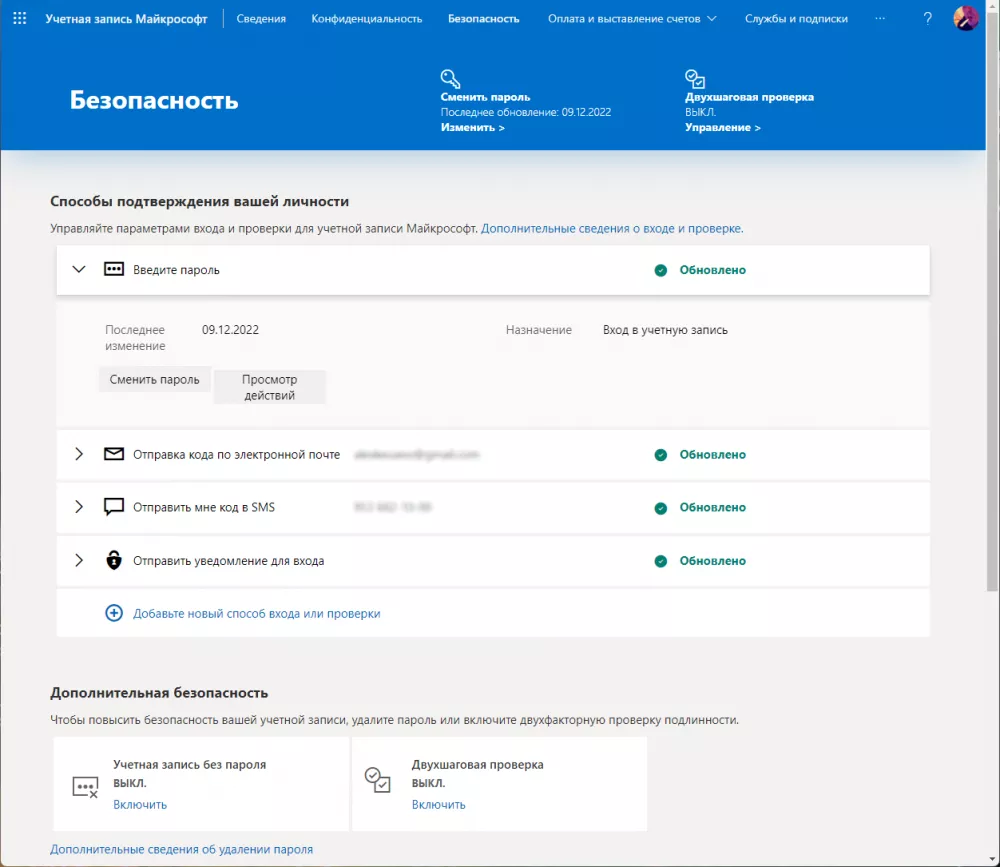Enable Двухшаговая проверка in additional security
The height and width of the screenshot is (867, 1000).
pos(438,804)
